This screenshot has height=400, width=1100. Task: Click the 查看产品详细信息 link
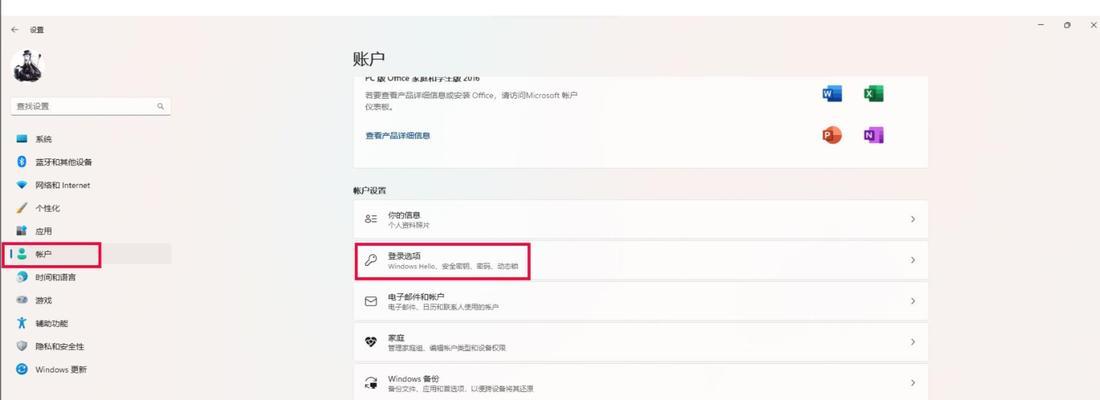tap(397, 135)
